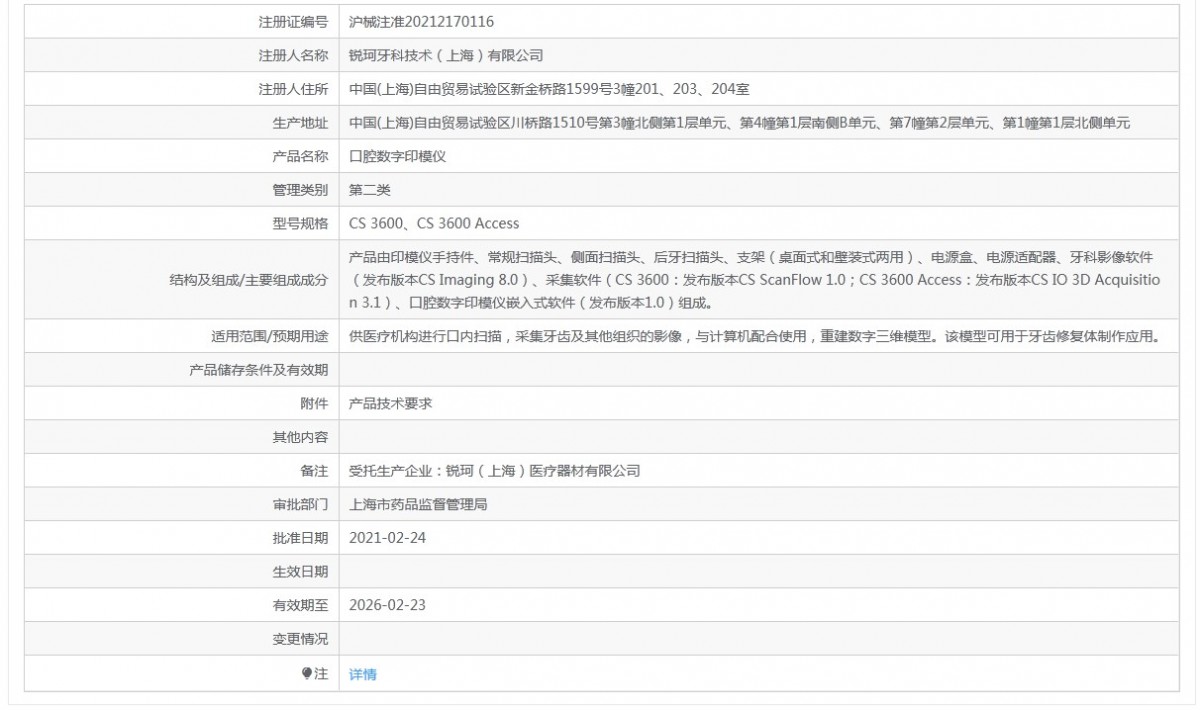This screenshot has width=1200, height=710.
Task: Click the 产品名称 label
Action: [300, 156]
